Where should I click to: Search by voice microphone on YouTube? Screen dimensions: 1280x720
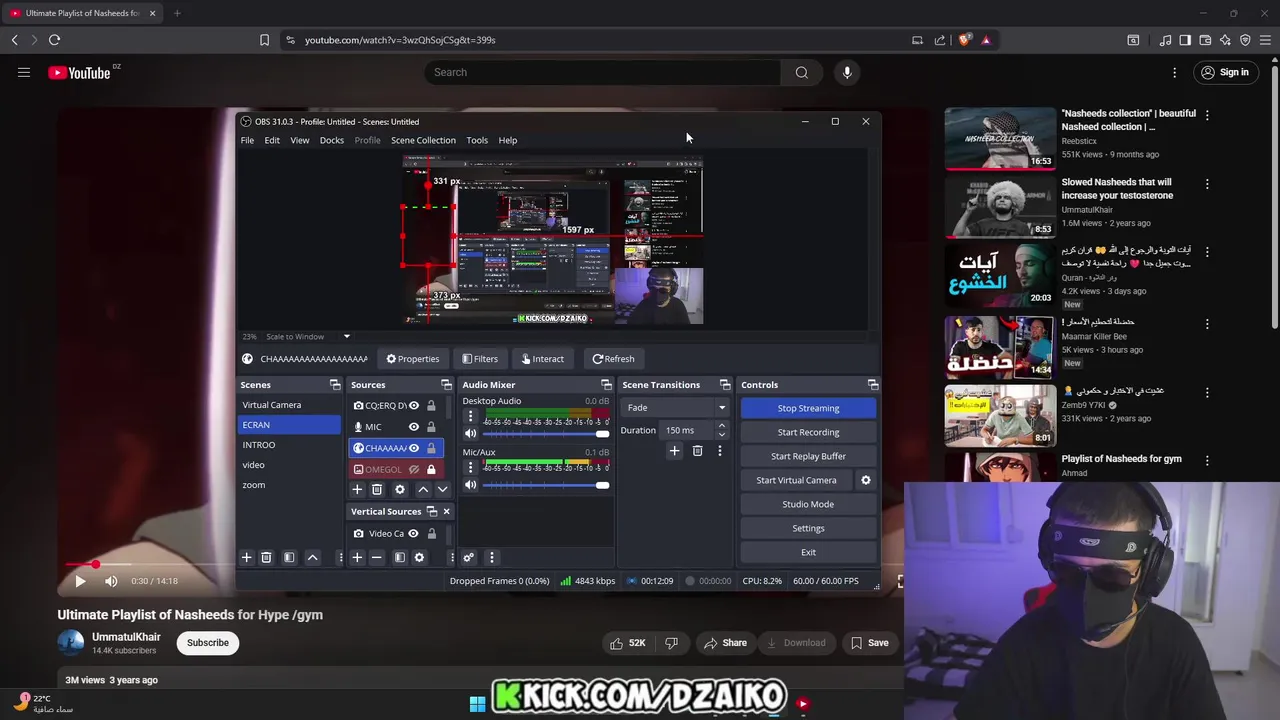[x=847, y=72]
